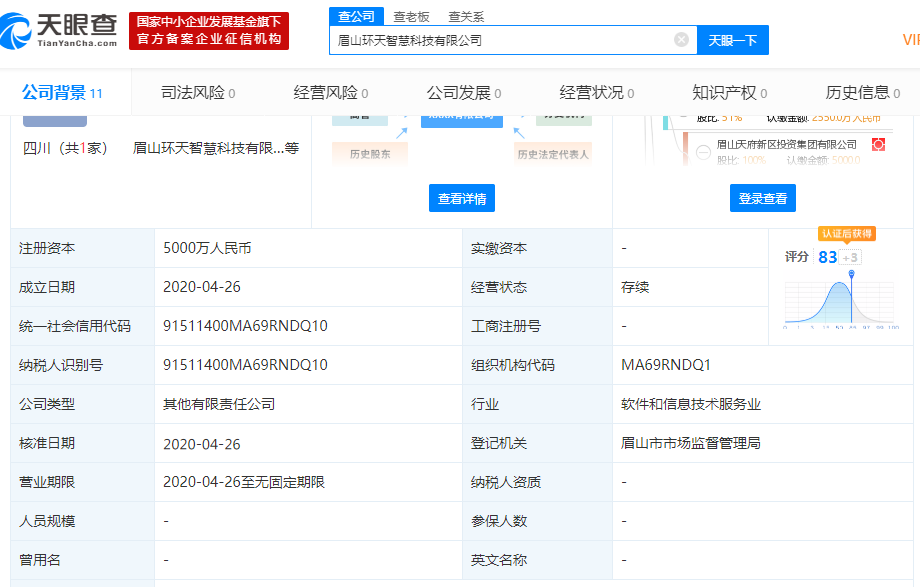Click the 查看详情 button
The width and height of the screenshot is (920, 587).
tap(462, 198)
